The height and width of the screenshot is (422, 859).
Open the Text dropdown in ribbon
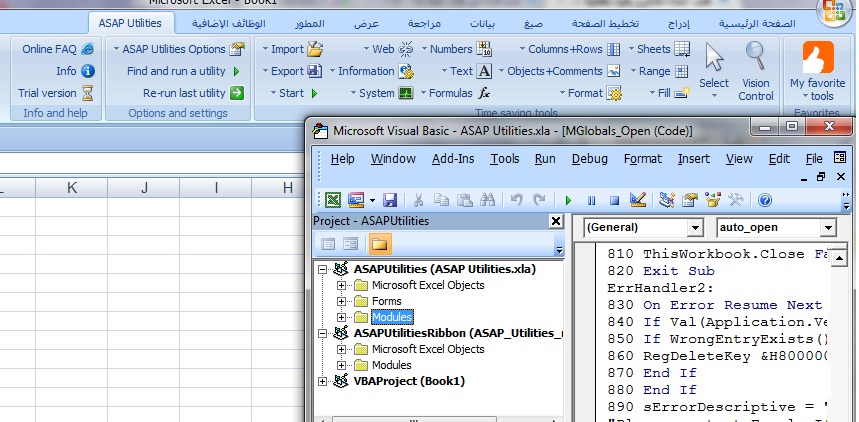pos(467,71)
